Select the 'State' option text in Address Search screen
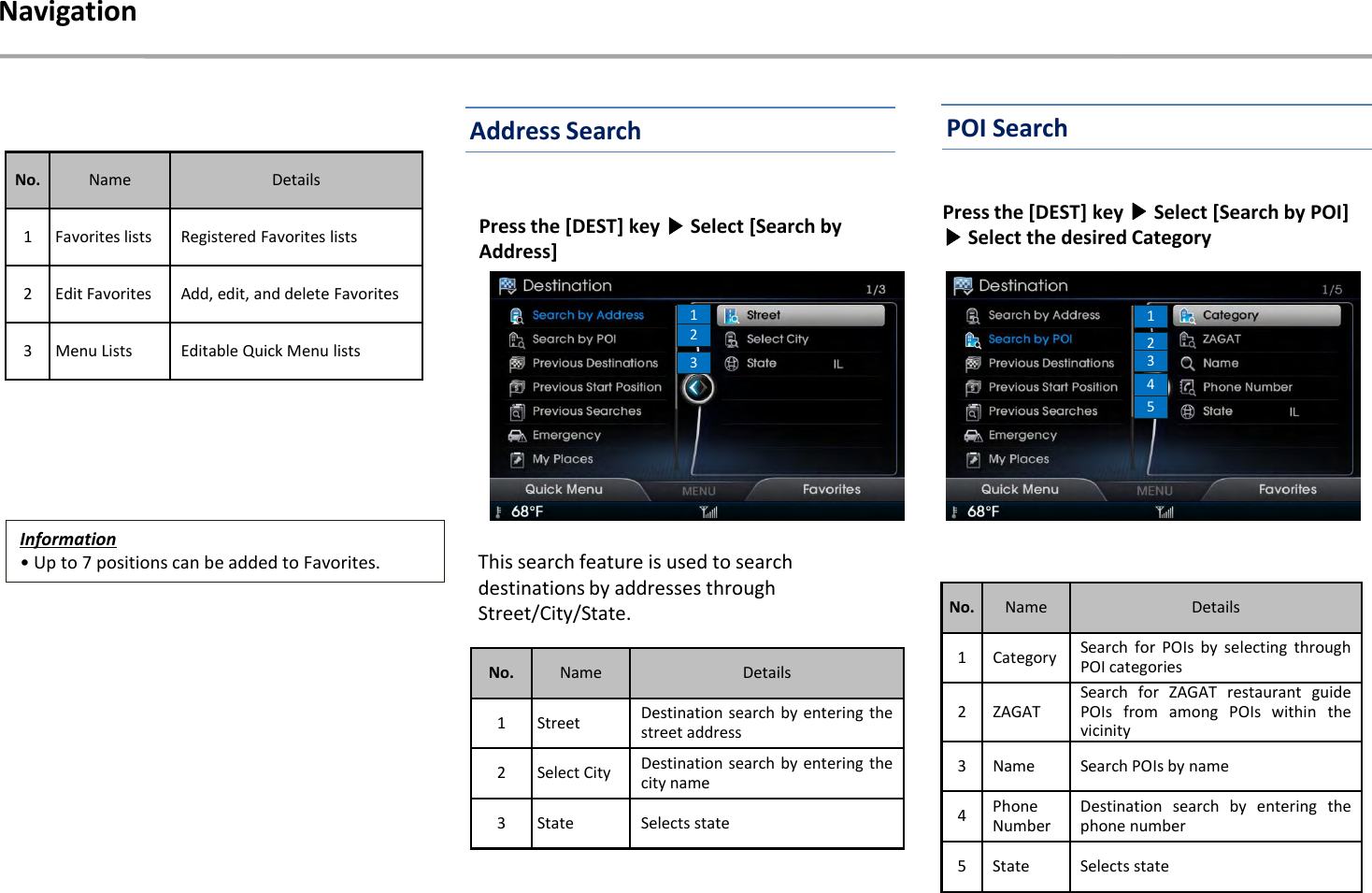Image resolution: width=1372 pixels, height=893 pixels. tap(762, 364)
